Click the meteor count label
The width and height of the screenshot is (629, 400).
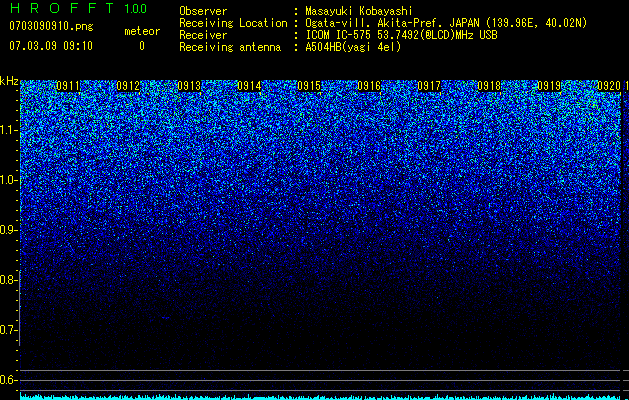[142, 31]
